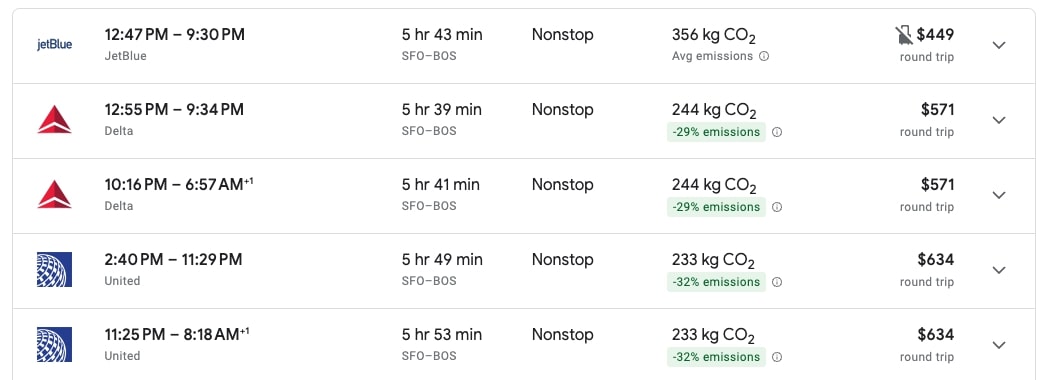
Task: Click the JetBlue airline logo
Action: point(54,45)
